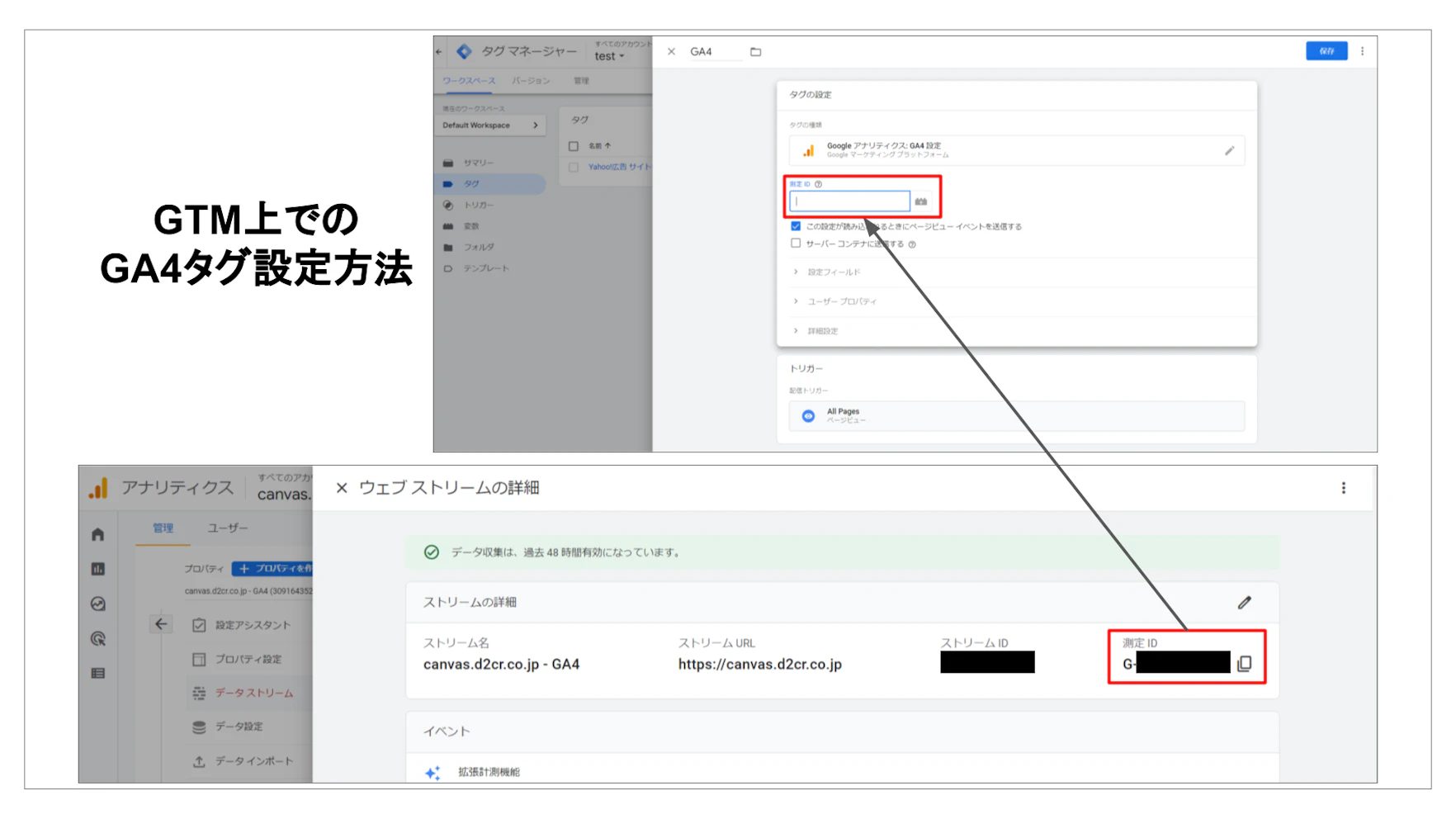Click the pencil icon on ストリームの詳細
The height and width of the screenshot is (819, 1456).
pos(1245,603)
